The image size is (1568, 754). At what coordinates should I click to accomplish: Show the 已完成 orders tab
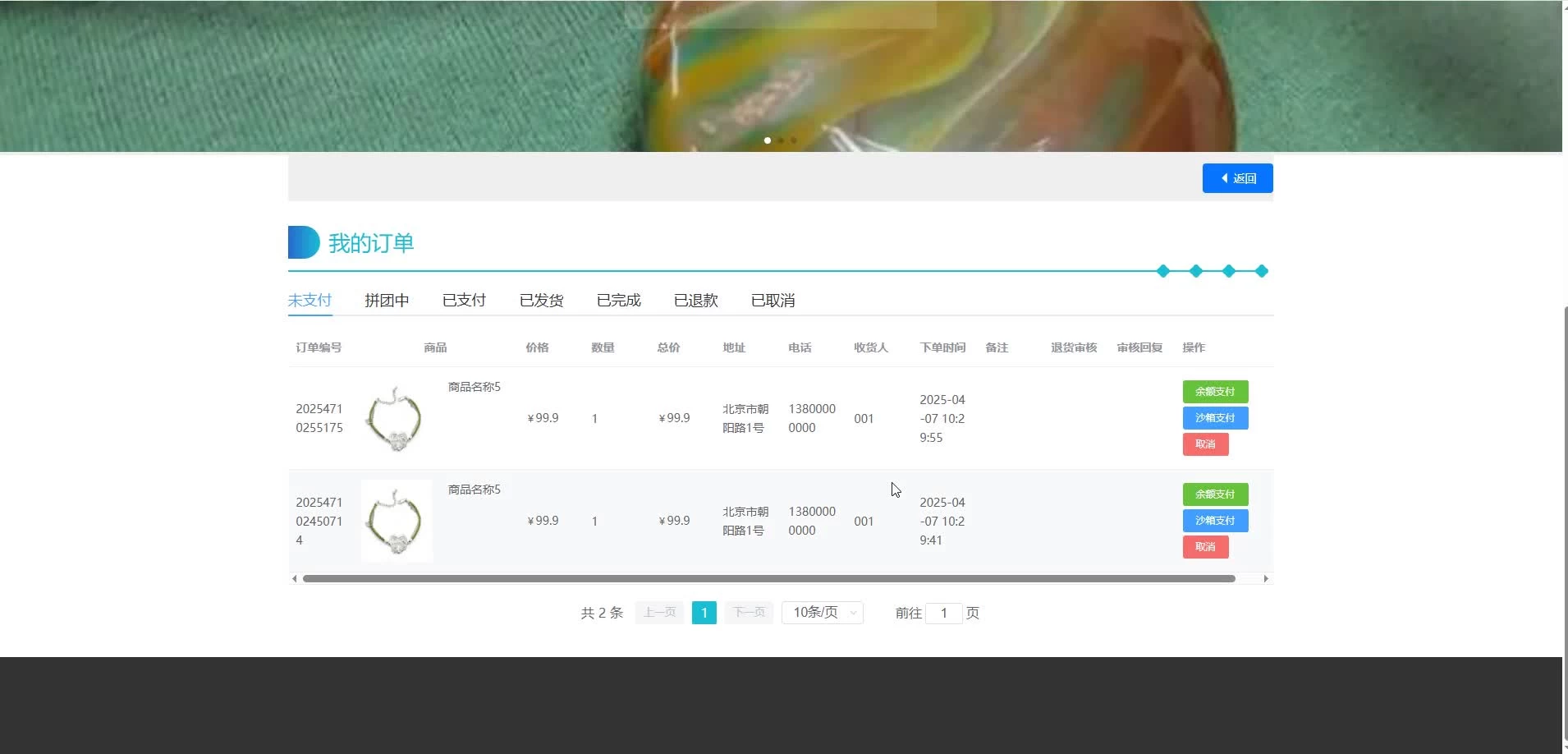click(618, 300)
